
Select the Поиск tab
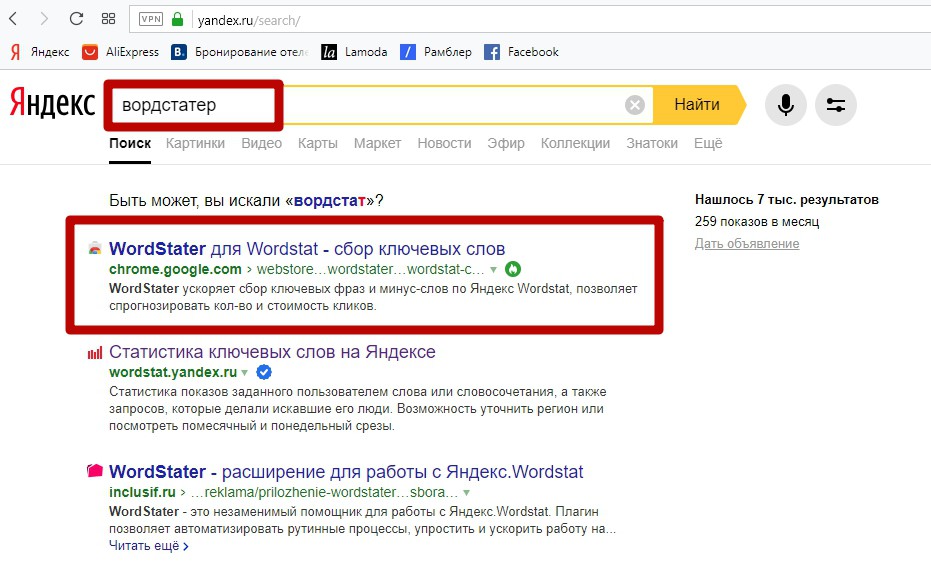click(130, 144)
